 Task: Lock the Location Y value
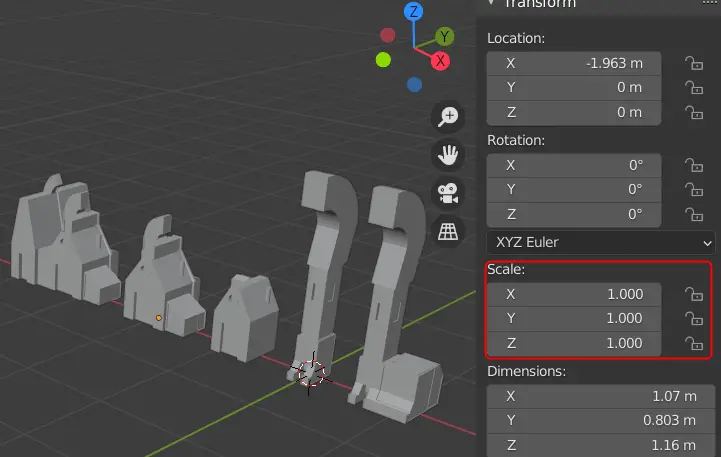point(694,87)
